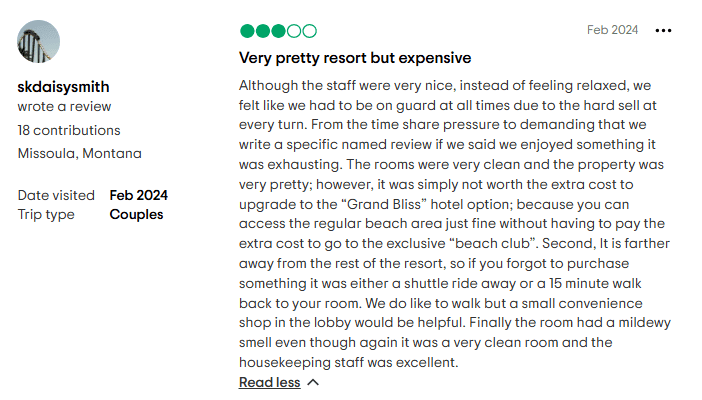
Task: Click the first green rating bubble
Action: [247, 31]
